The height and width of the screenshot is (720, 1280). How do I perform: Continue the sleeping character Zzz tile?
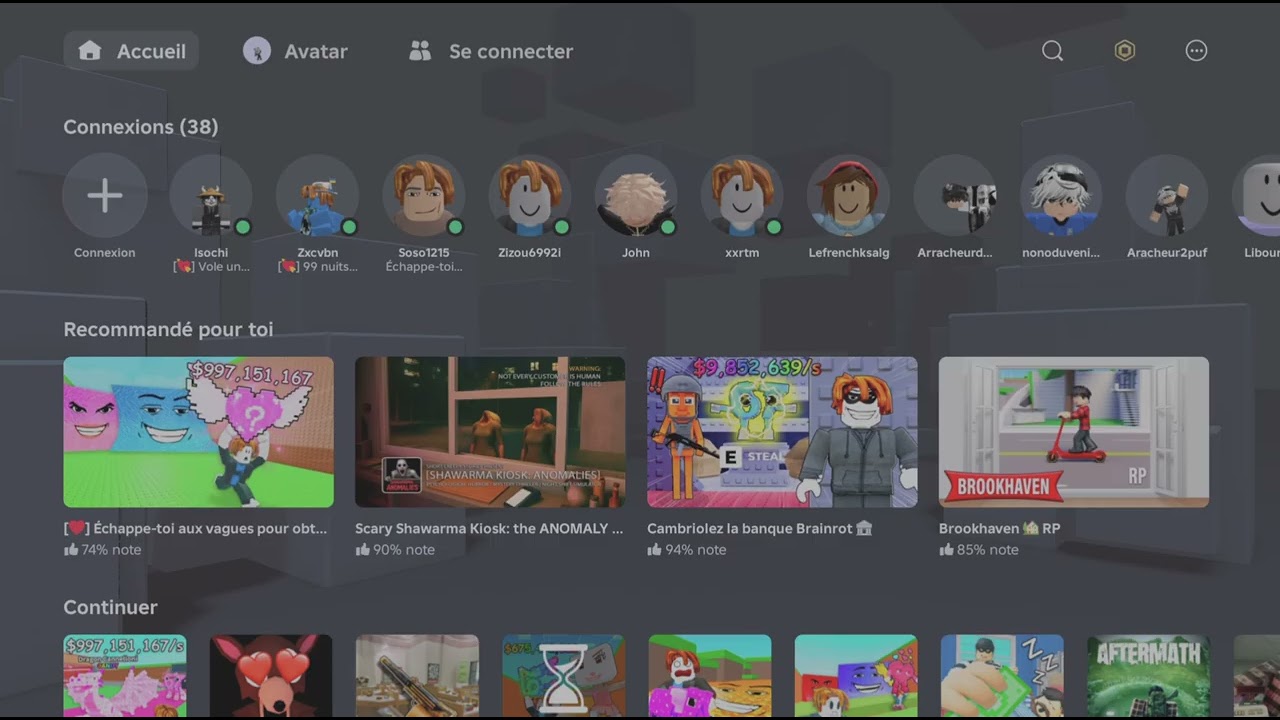point(1002,676)
